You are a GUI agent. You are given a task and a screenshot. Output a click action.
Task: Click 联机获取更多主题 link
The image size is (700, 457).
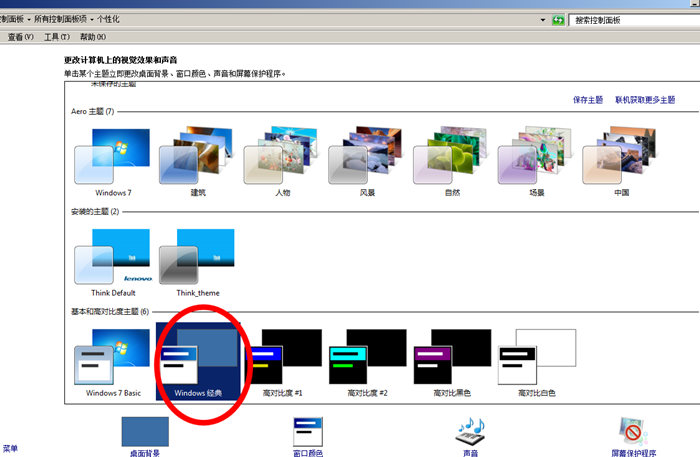tap(645, 100)
